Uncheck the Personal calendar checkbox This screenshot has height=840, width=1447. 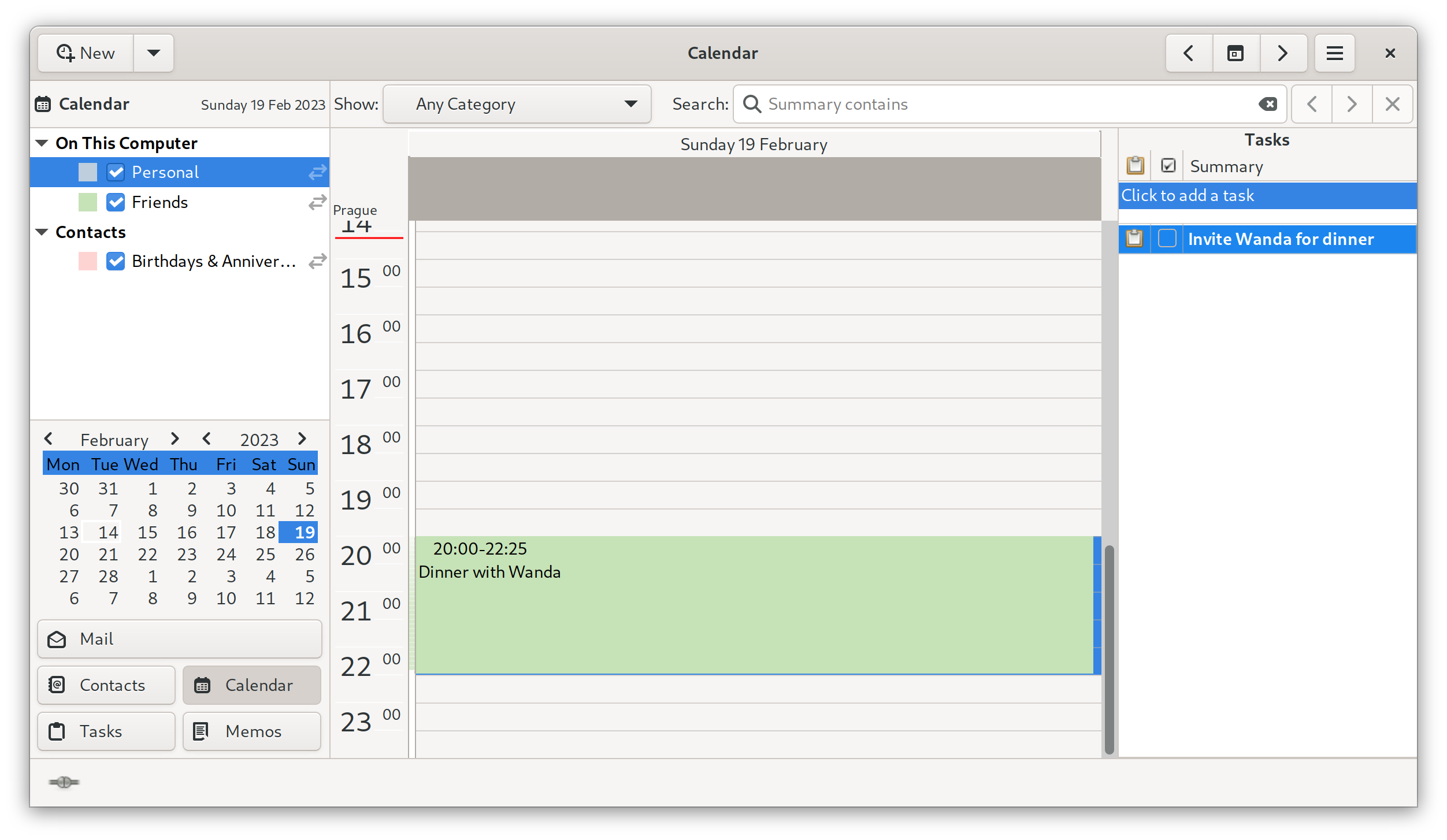point(116,172)
